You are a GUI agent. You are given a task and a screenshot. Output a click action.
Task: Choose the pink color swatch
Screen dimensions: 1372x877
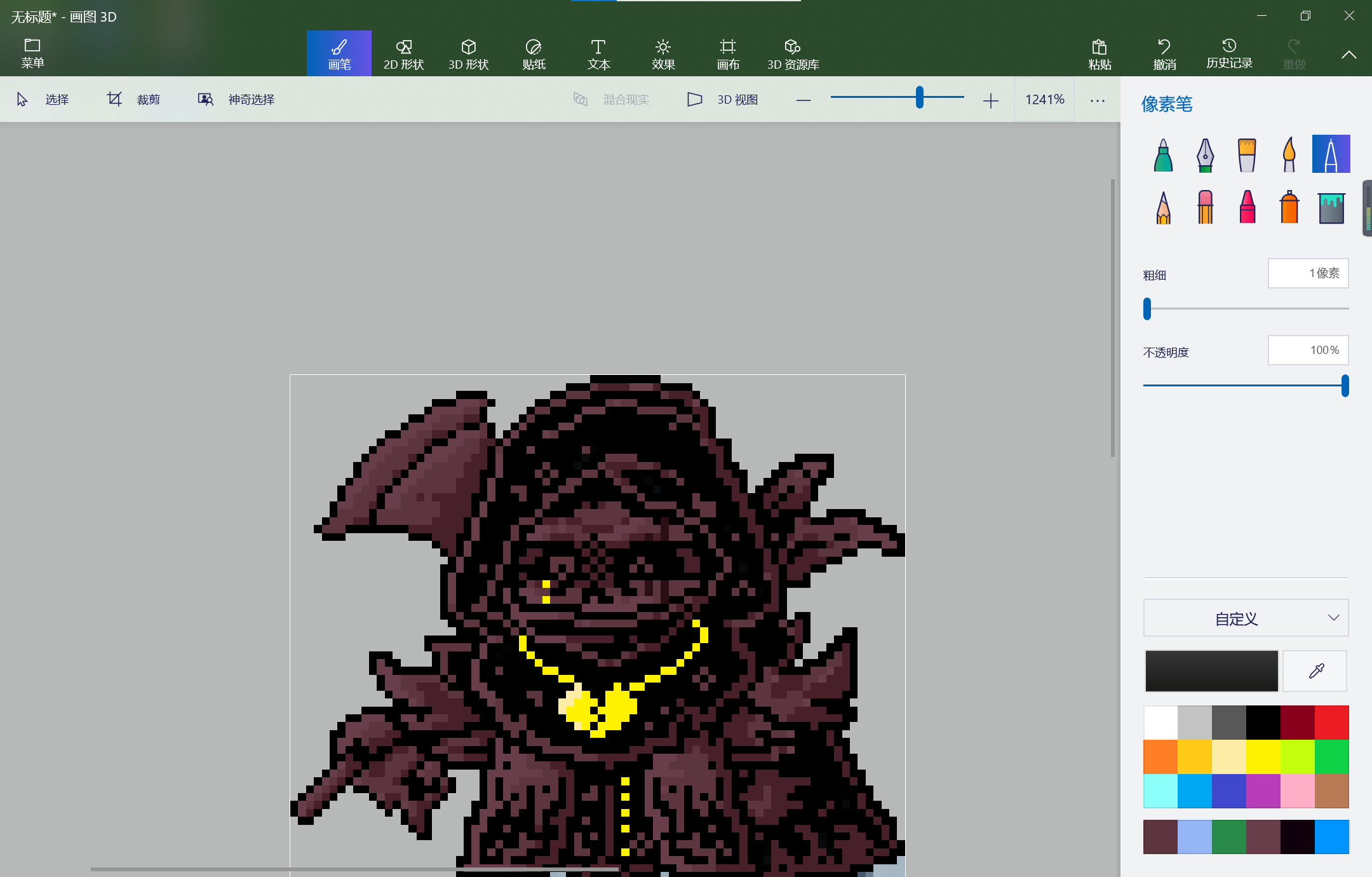pos(1298,791)
